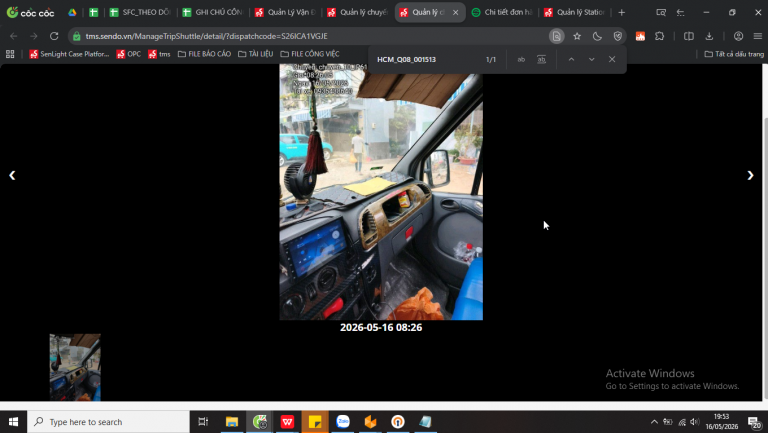Close the find-in-page bar
Screen dimensions: 768x433
612,59
